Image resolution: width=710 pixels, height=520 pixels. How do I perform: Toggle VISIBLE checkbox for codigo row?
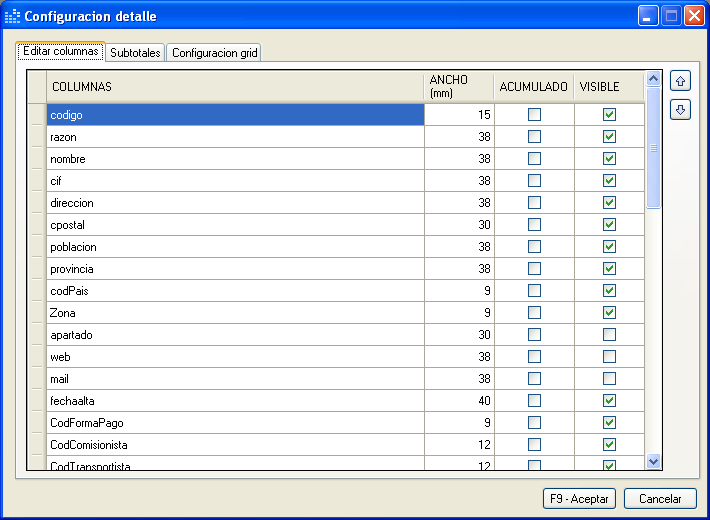(609, 115)
